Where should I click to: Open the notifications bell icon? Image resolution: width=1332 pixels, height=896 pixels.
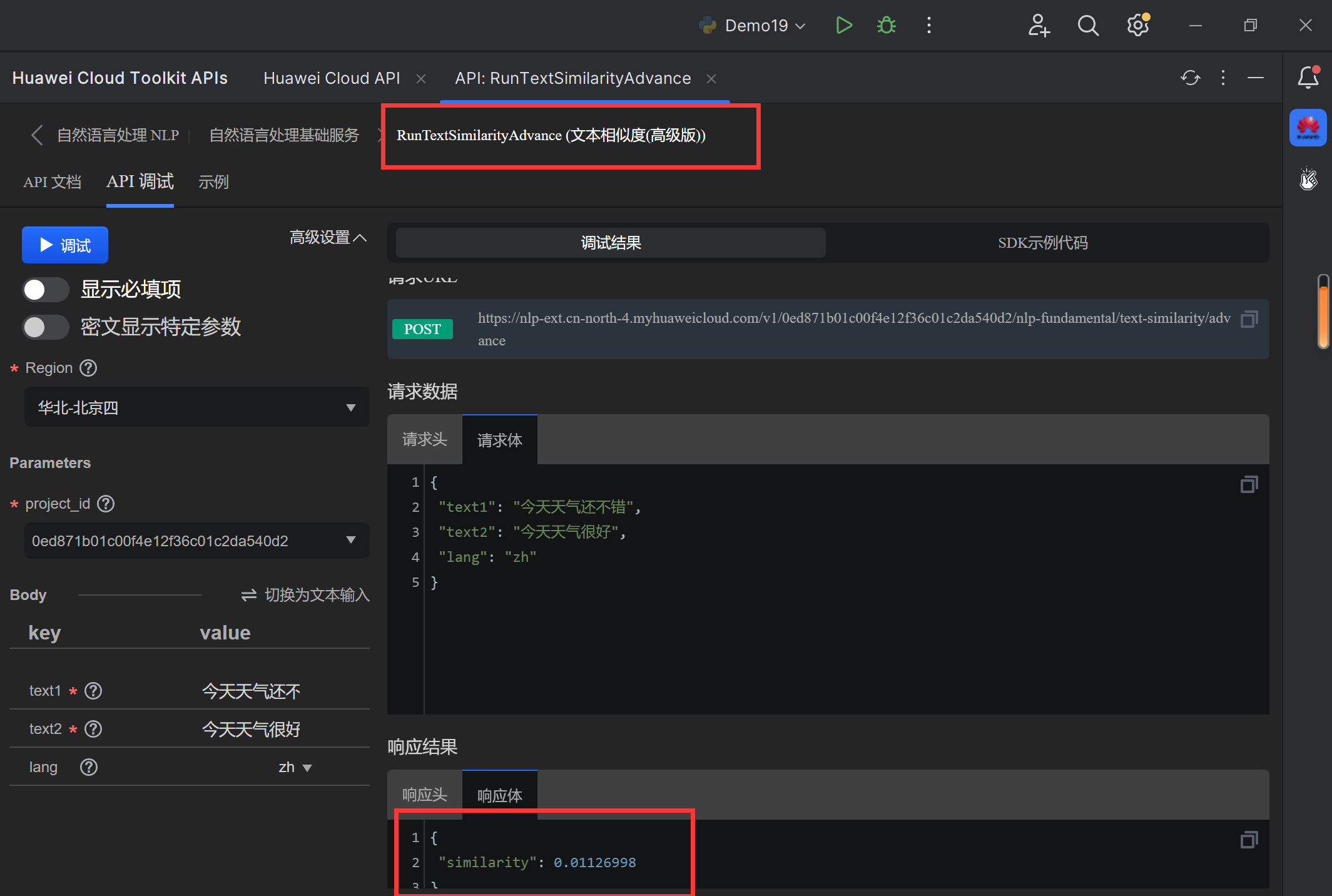click(1308, 78)
